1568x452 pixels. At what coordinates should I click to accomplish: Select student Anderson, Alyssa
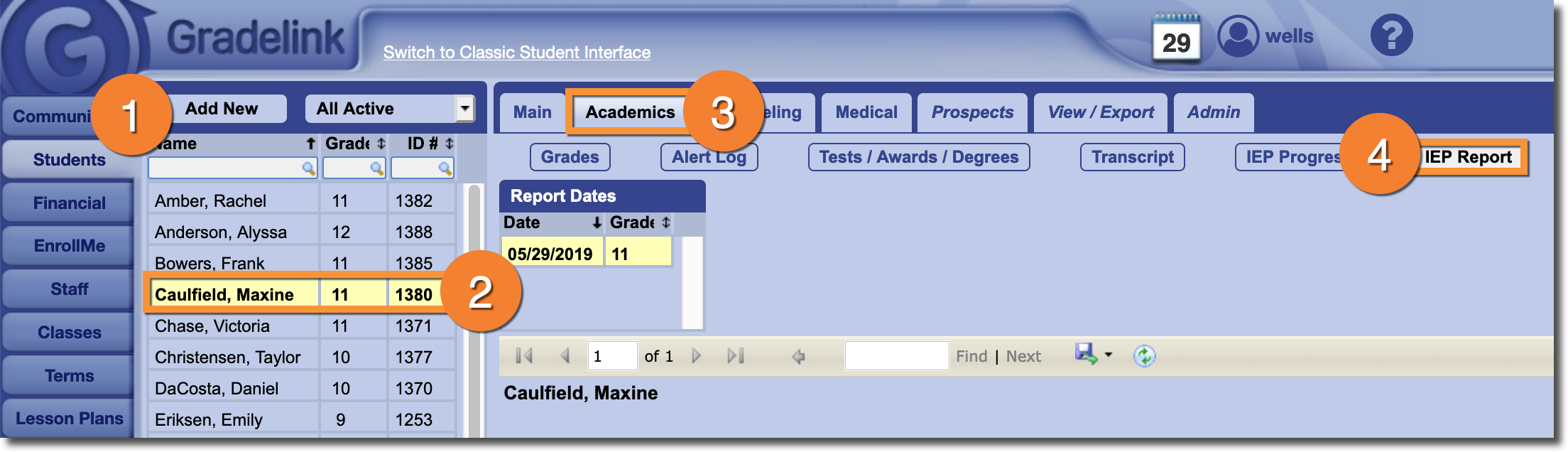221,232
